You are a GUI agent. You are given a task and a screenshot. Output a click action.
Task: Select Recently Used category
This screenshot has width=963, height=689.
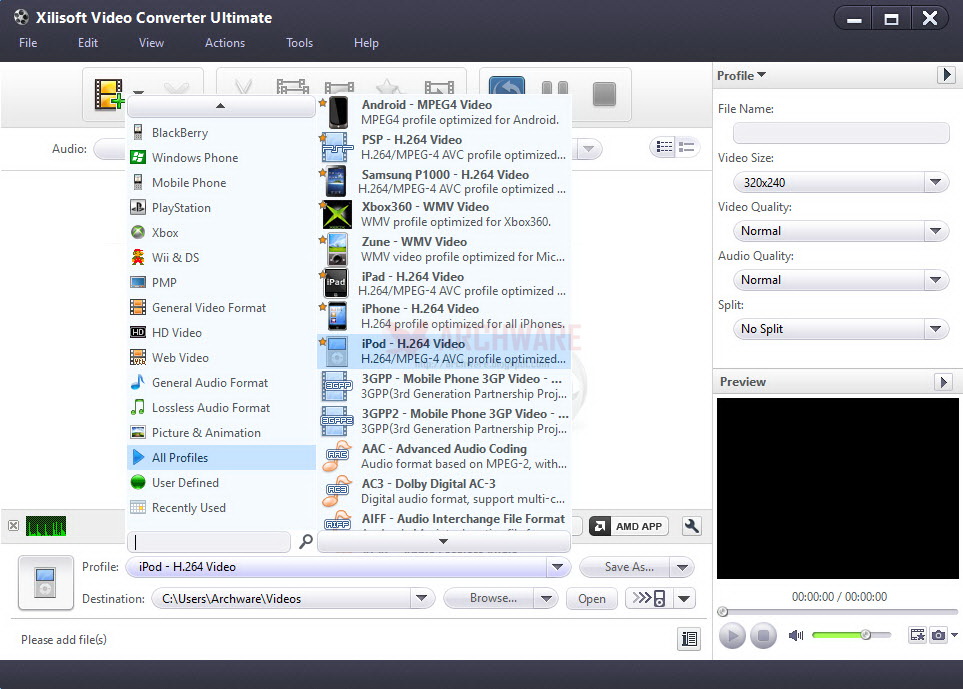pyautogui.click(x=221, y=508)
